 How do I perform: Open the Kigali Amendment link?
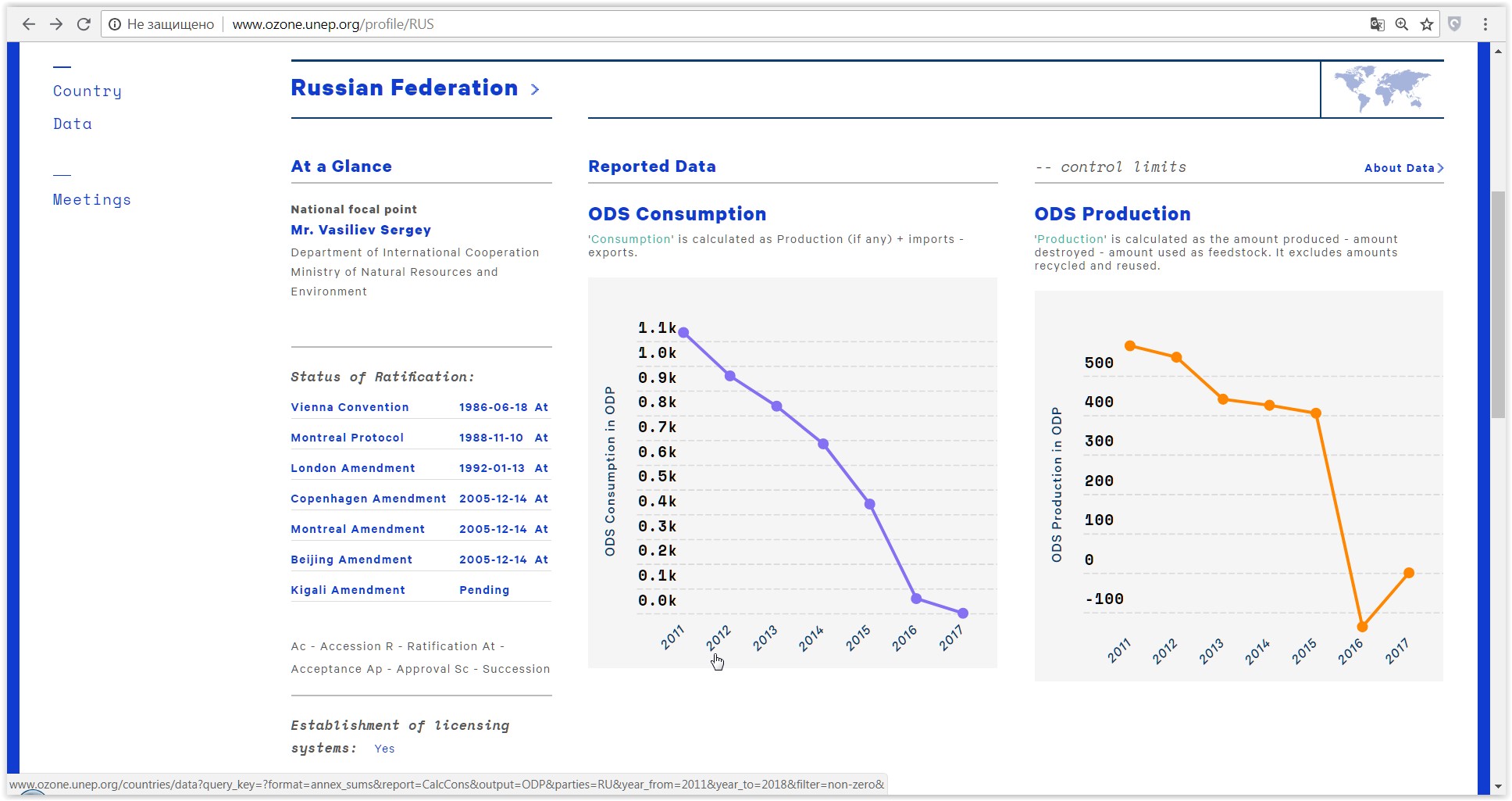coord(348,590)
